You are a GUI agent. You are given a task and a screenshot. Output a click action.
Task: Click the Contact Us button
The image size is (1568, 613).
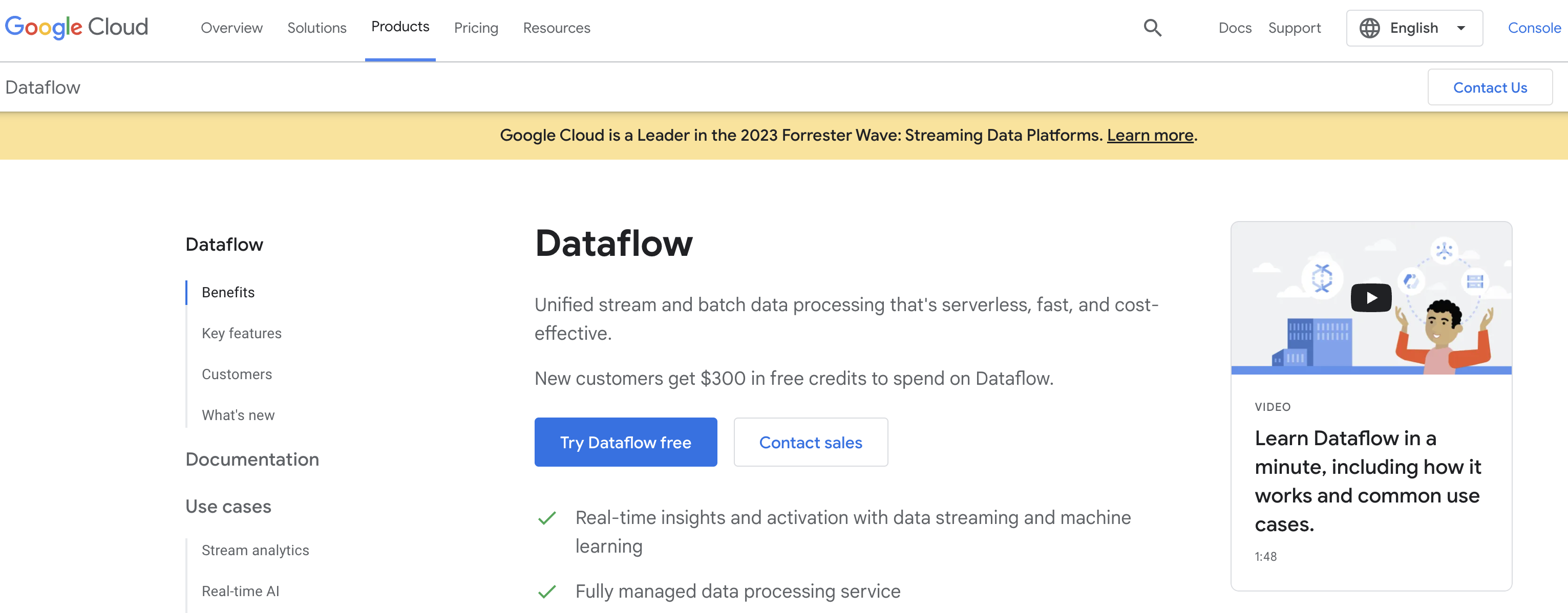(x=1490, y=87)
